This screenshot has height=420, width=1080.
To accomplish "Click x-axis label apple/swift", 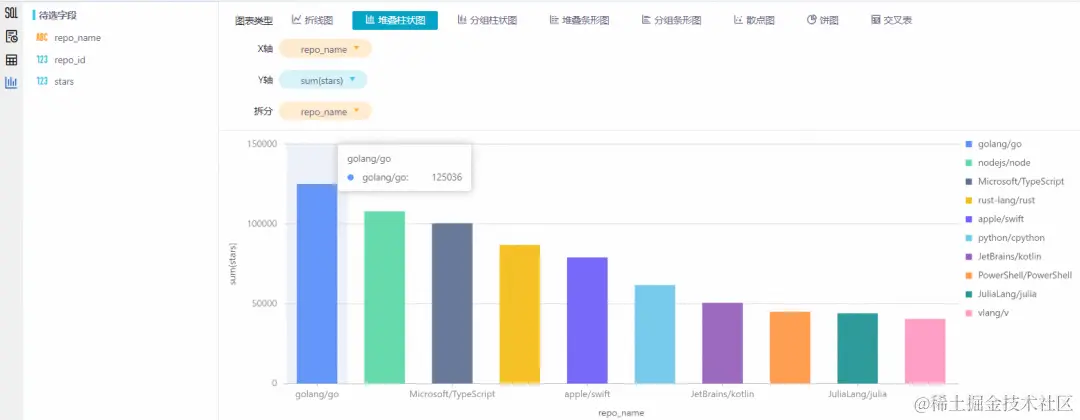I will 587,395.
